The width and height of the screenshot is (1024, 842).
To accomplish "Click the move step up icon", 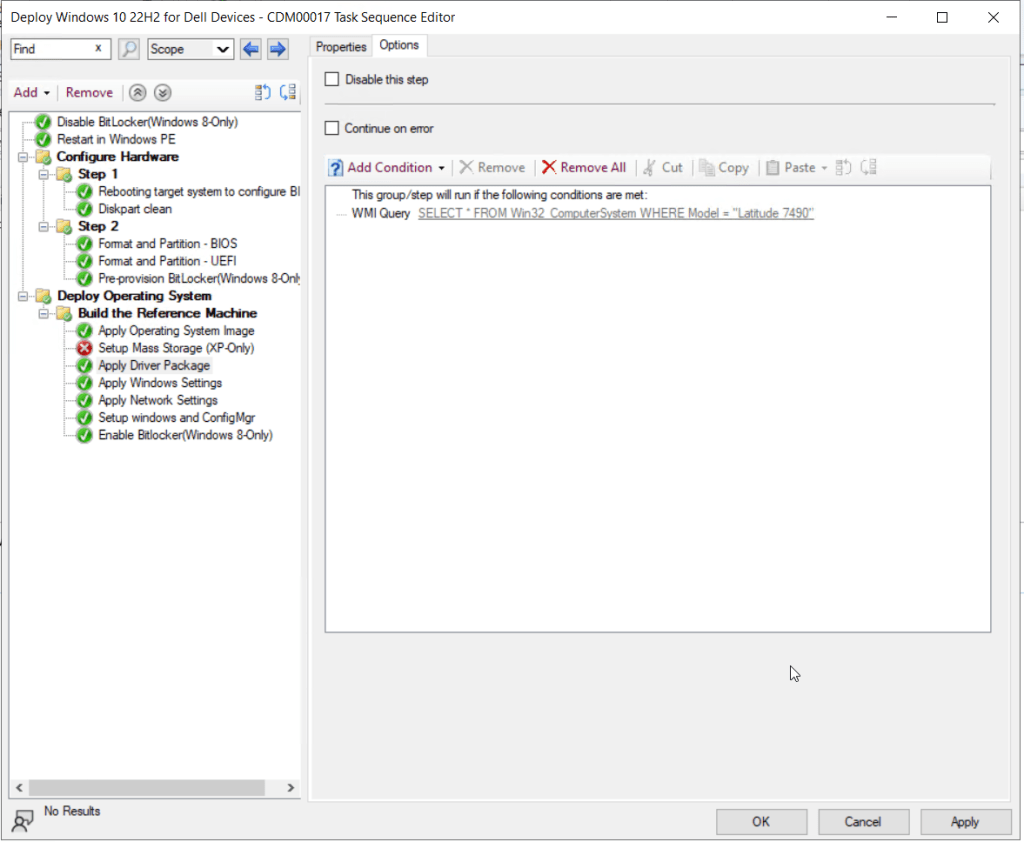I will tap(138, 93).
